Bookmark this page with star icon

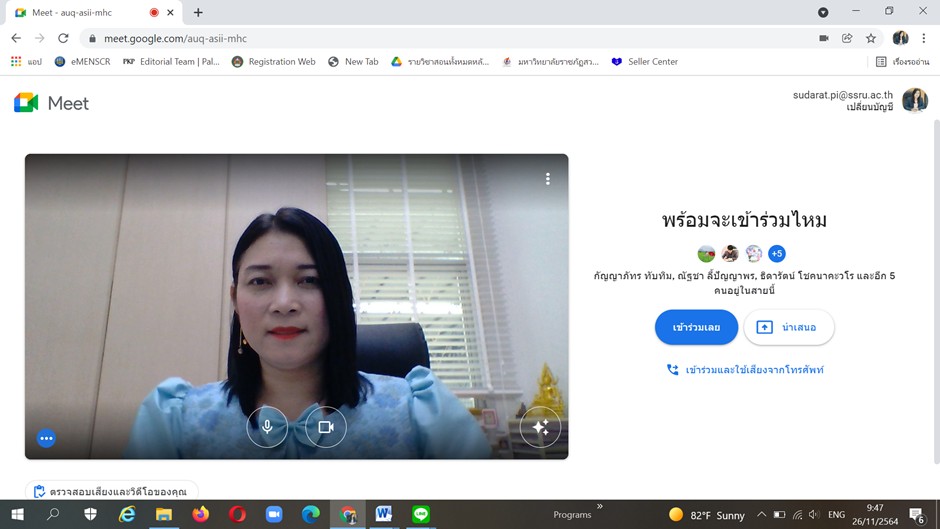click(x=871, y=38)
